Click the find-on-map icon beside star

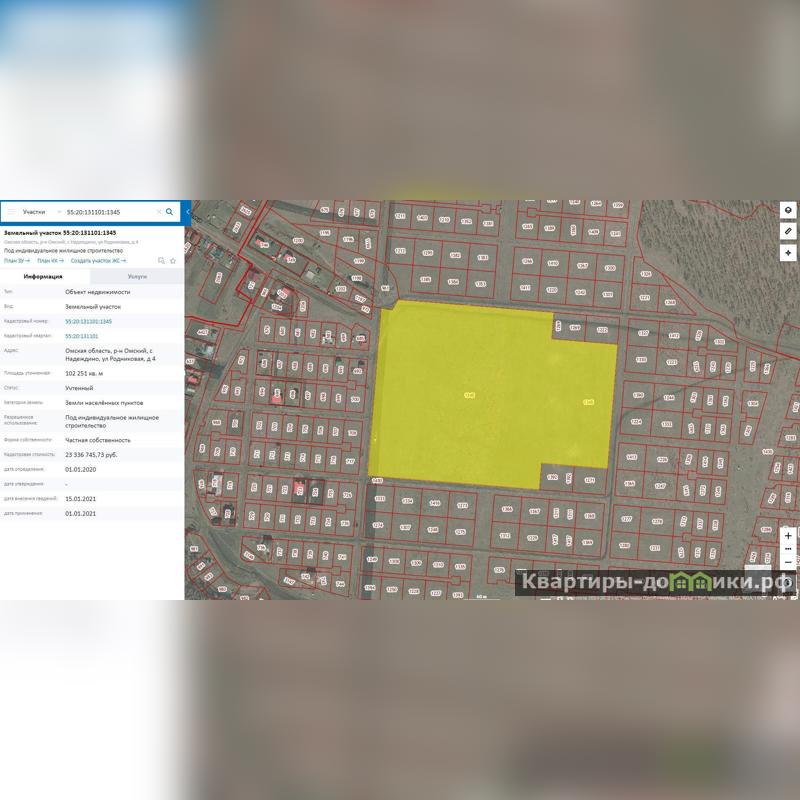click(x=162, y=260)
